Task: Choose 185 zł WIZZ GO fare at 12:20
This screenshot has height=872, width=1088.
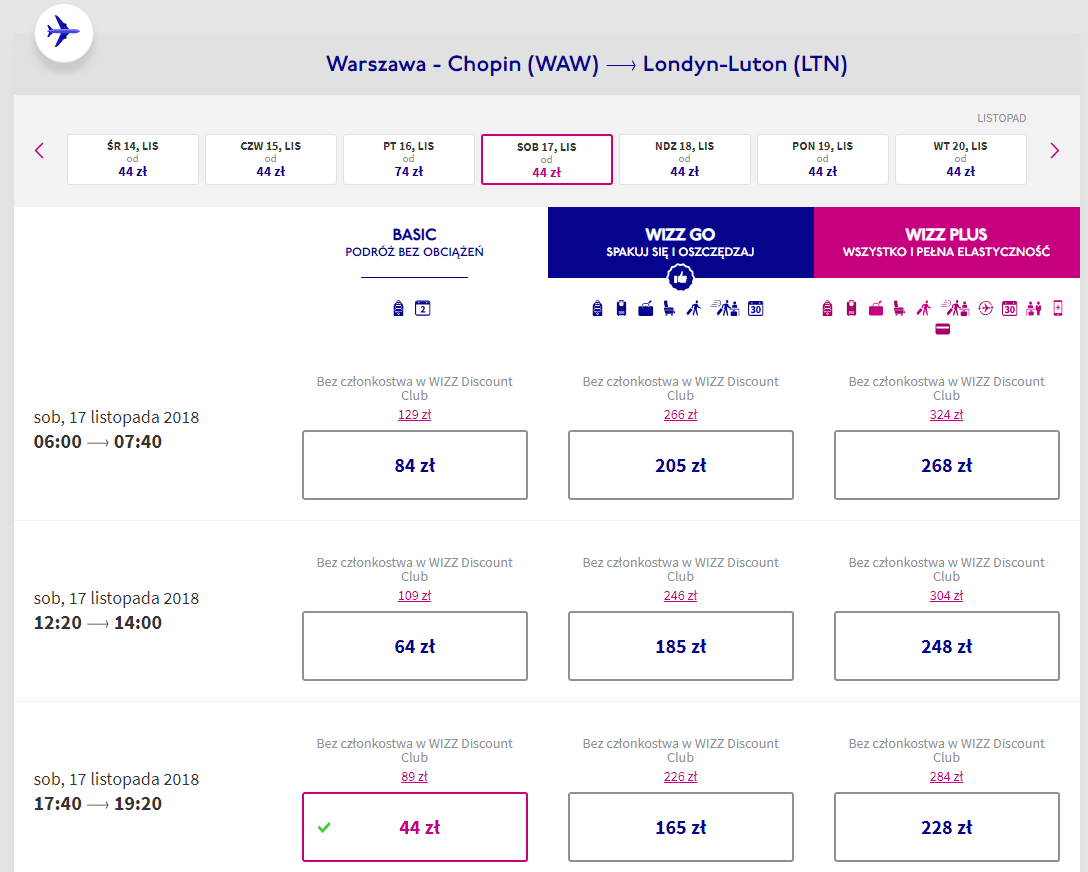Action: tap(681, 646)
